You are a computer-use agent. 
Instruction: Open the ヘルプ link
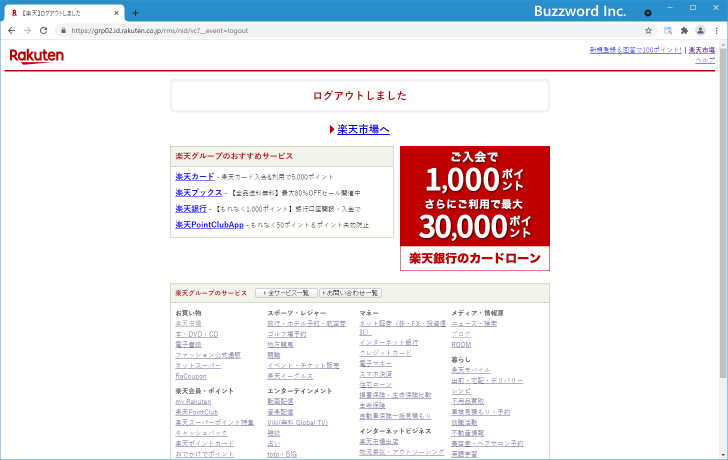pos(705,60)
